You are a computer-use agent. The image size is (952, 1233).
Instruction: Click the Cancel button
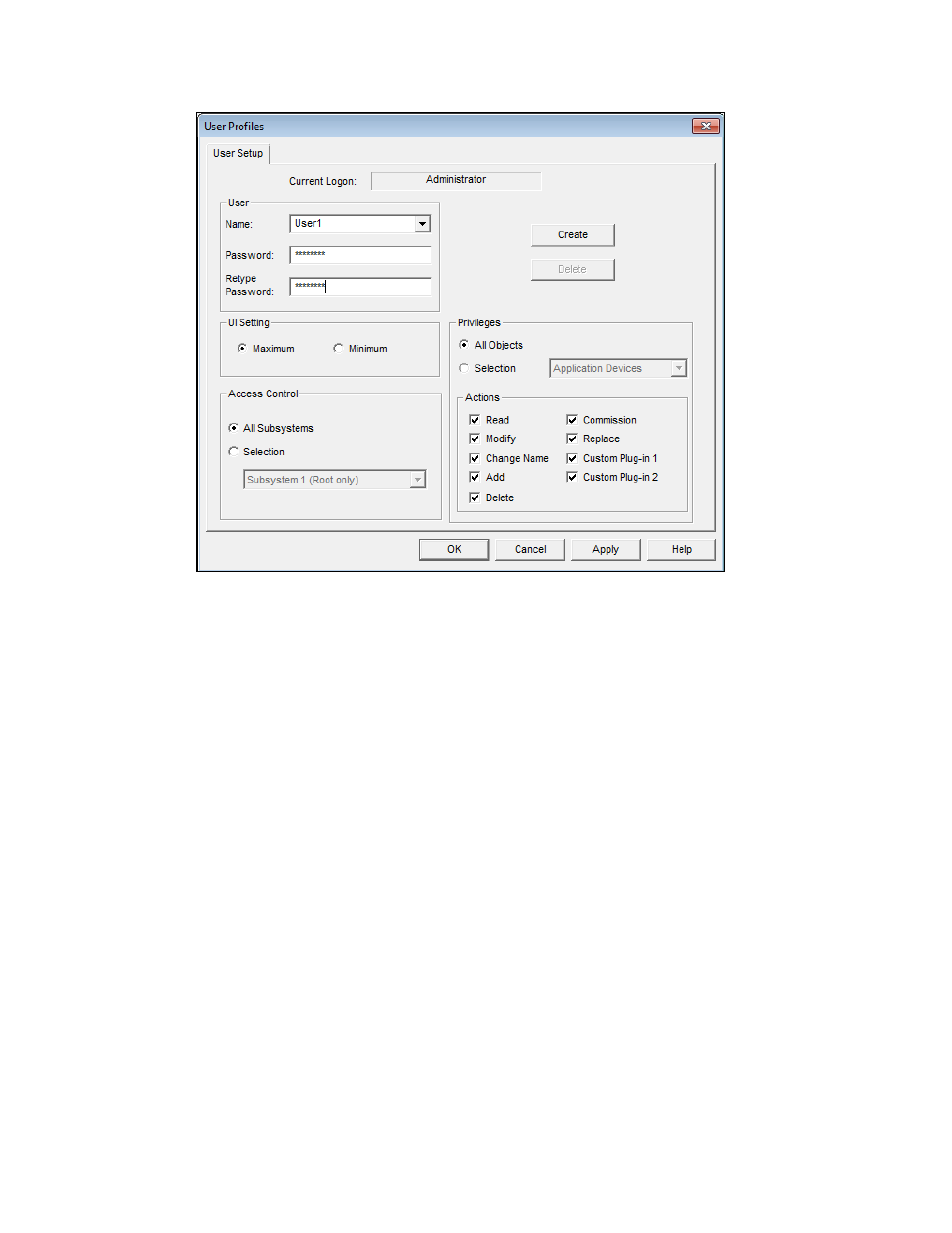pos(530,550)
